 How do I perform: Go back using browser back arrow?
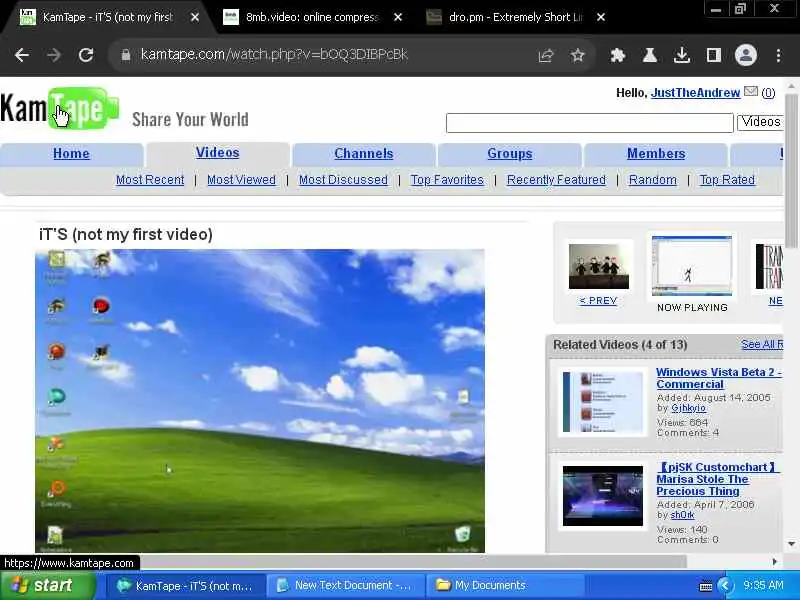(x=22, y=55)
